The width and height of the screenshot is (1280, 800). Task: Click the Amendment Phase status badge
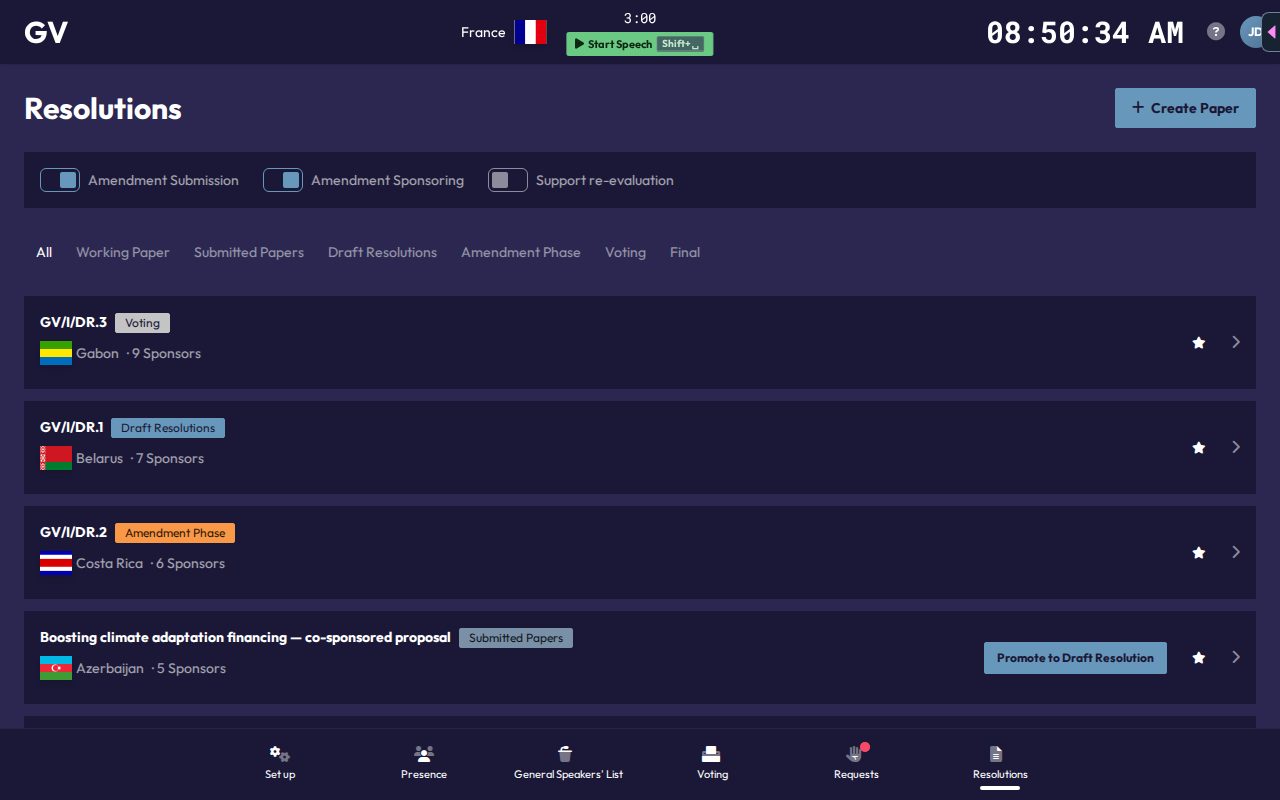click(x=175, y=533)
